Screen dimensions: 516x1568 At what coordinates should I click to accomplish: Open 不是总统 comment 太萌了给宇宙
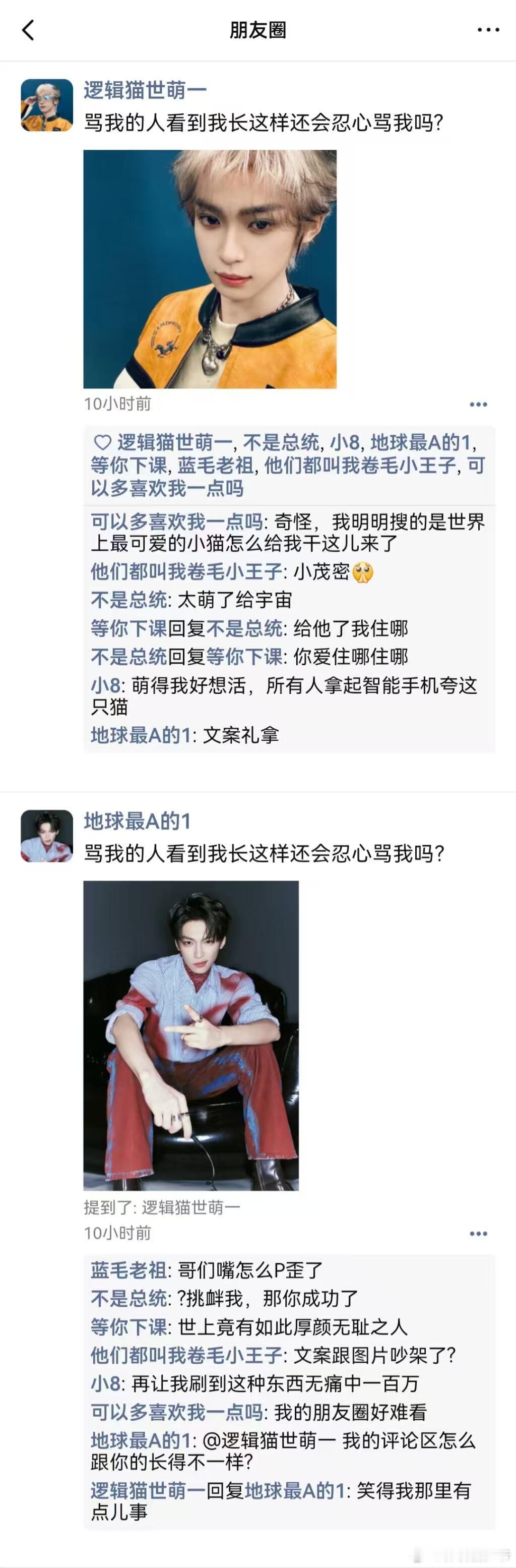(x=191, y=600)
